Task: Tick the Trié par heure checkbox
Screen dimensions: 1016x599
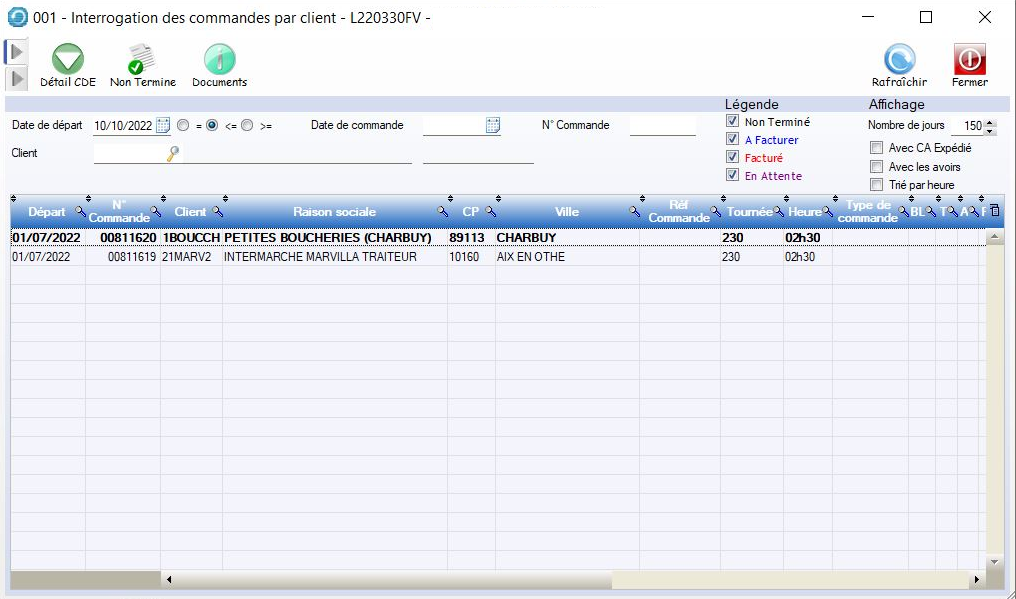Action: pyautogui.click(x=877, y=185)
